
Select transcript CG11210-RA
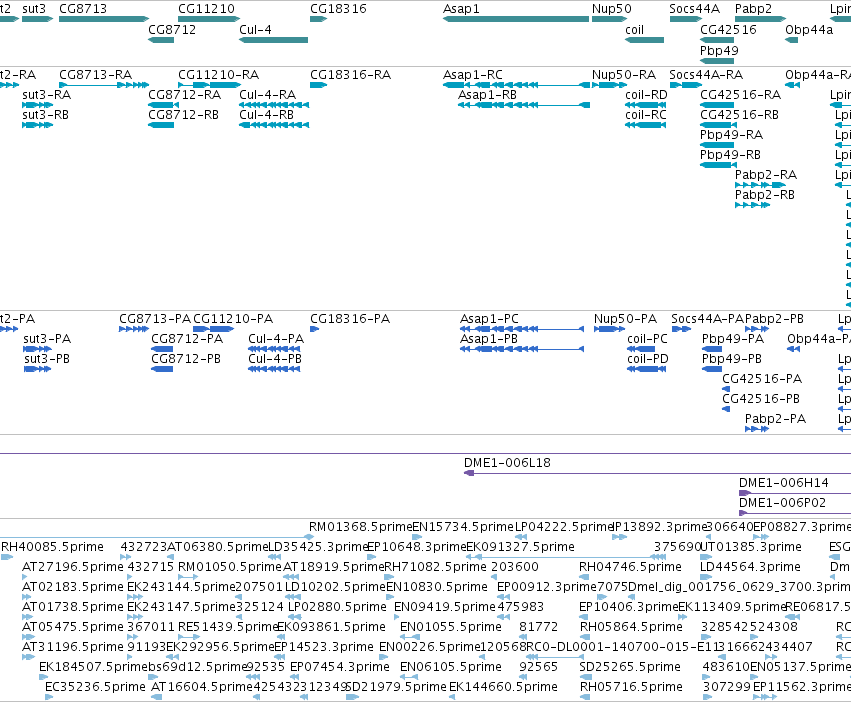[219, 74]
